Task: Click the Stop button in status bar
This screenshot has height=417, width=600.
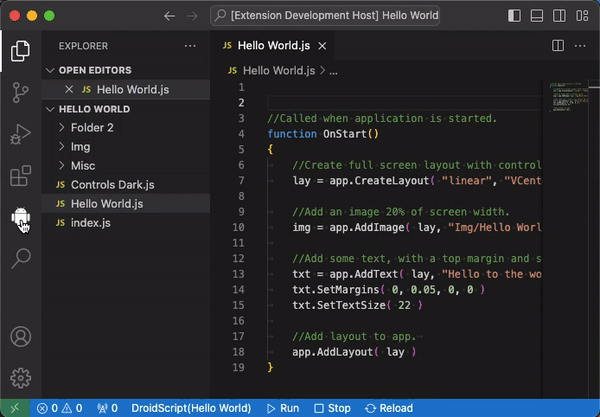Action: (332, 408)
